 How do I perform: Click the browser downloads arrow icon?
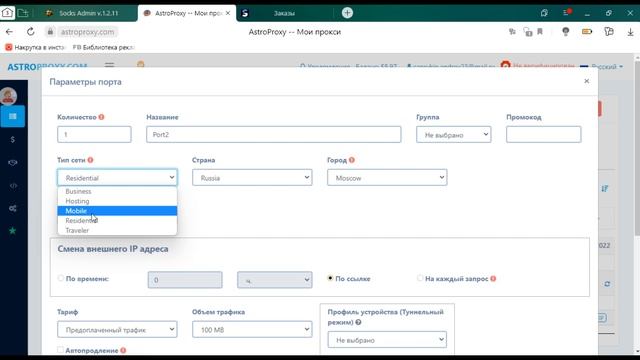click(x=630, y=32)
